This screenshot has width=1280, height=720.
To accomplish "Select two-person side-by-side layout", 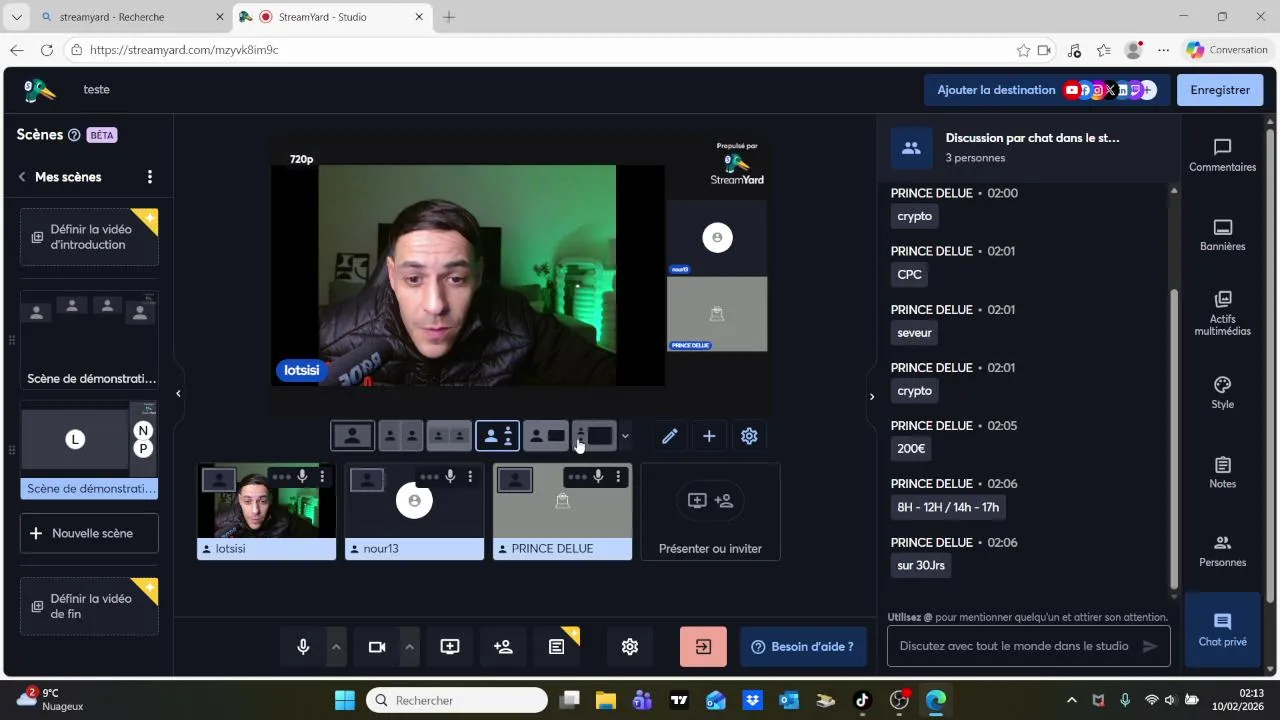I will click(400, 436).
